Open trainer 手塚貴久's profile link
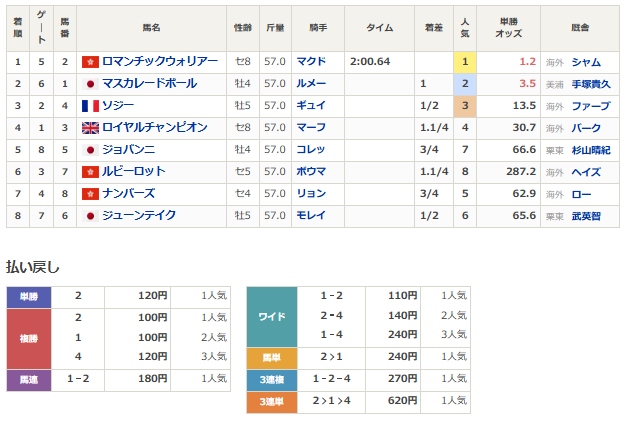 coord(591,84)
